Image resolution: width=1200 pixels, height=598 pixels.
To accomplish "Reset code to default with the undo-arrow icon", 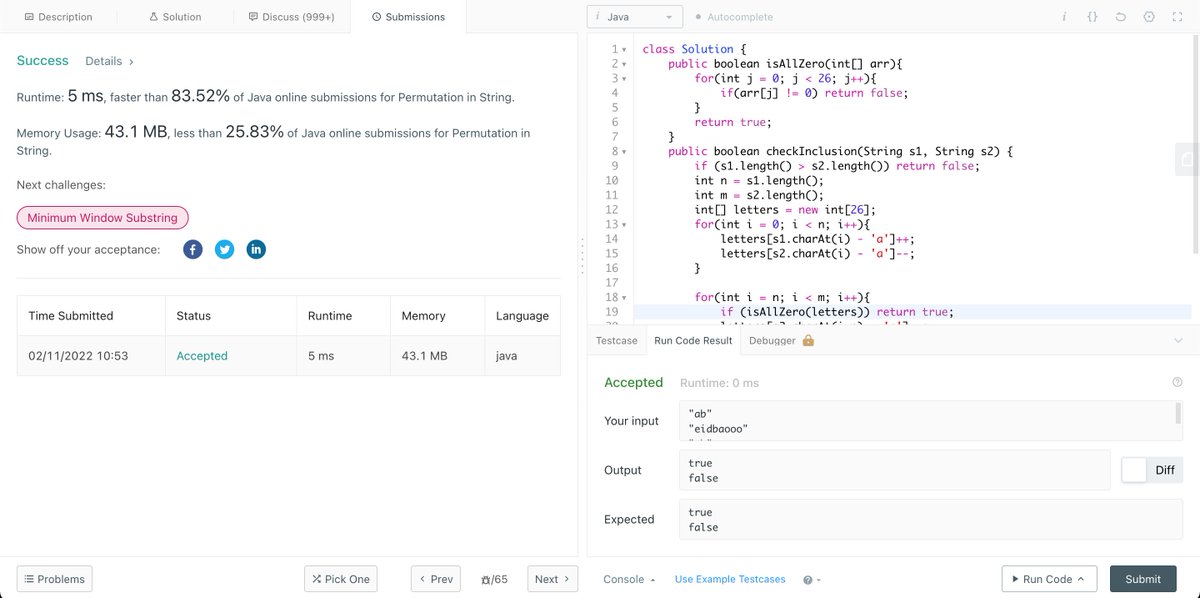I will pos(1120,17).
